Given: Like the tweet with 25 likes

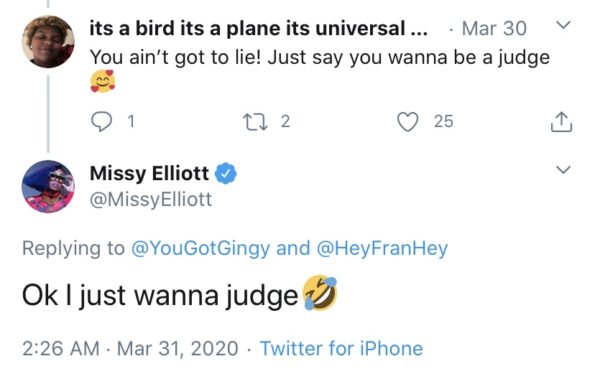Looking at the screenshot, I should tap(408, 122).
